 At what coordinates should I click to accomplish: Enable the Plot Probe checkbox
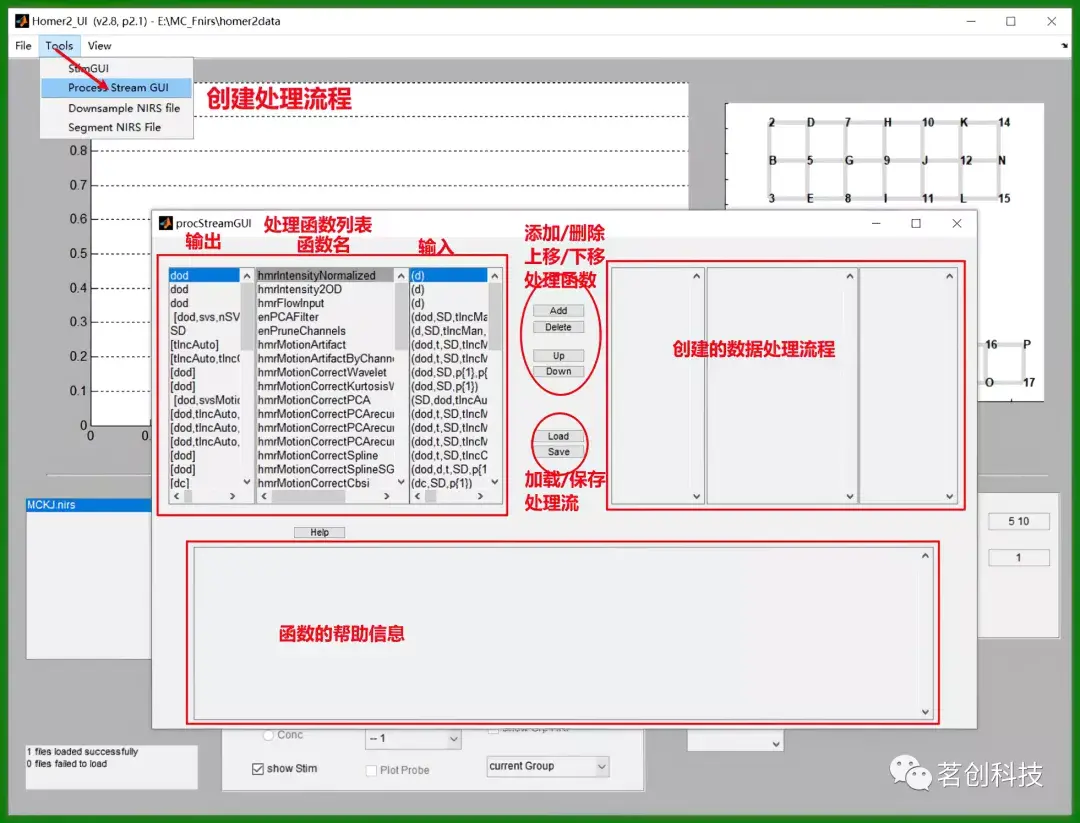coord(371,770)
